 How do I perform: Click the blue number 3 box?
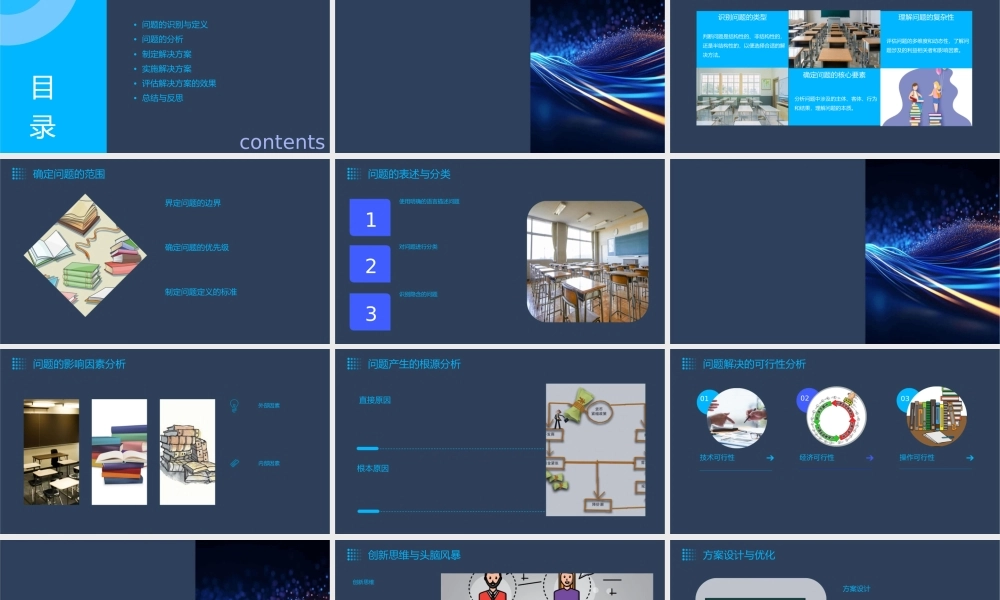pos(370,312)
